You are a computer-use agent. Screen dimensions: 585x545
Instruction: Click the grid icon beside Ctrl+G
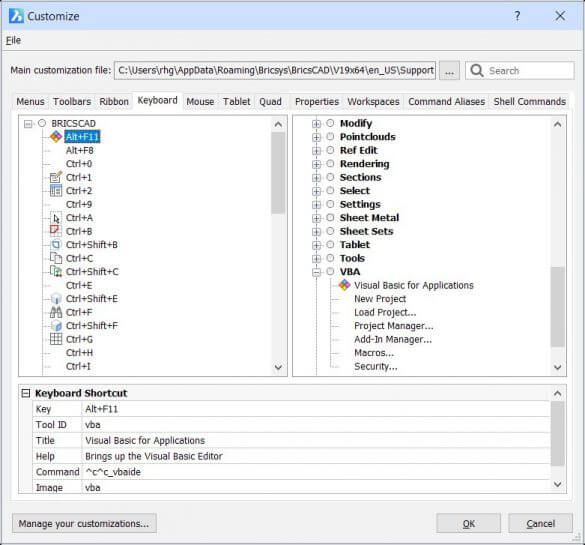pos(56,339)
